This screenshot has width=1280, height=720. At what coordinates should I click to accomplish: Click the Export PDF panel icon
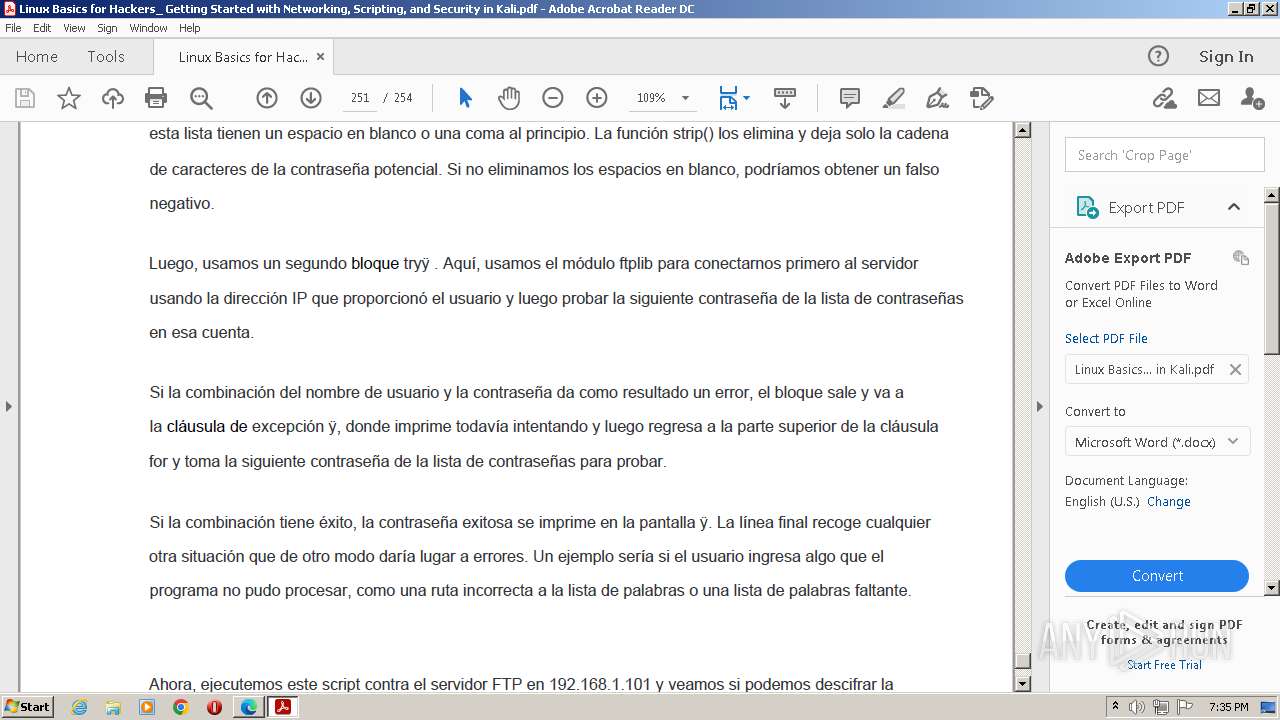[1087, 207]
